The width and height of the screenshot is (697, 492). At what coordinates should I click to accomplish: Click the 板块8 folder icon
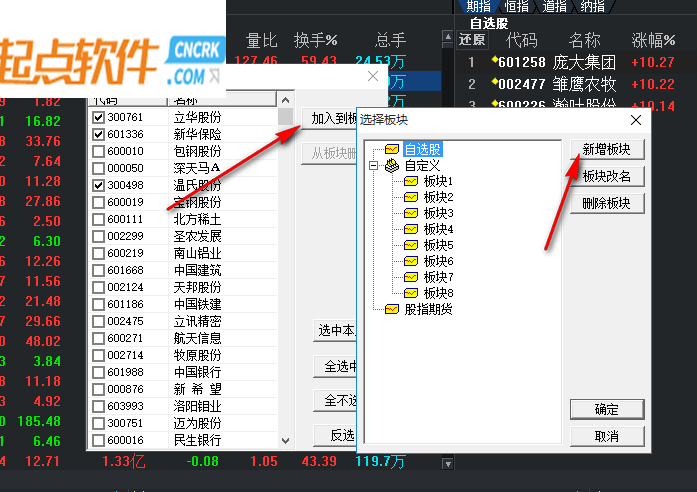click(411, 293)
